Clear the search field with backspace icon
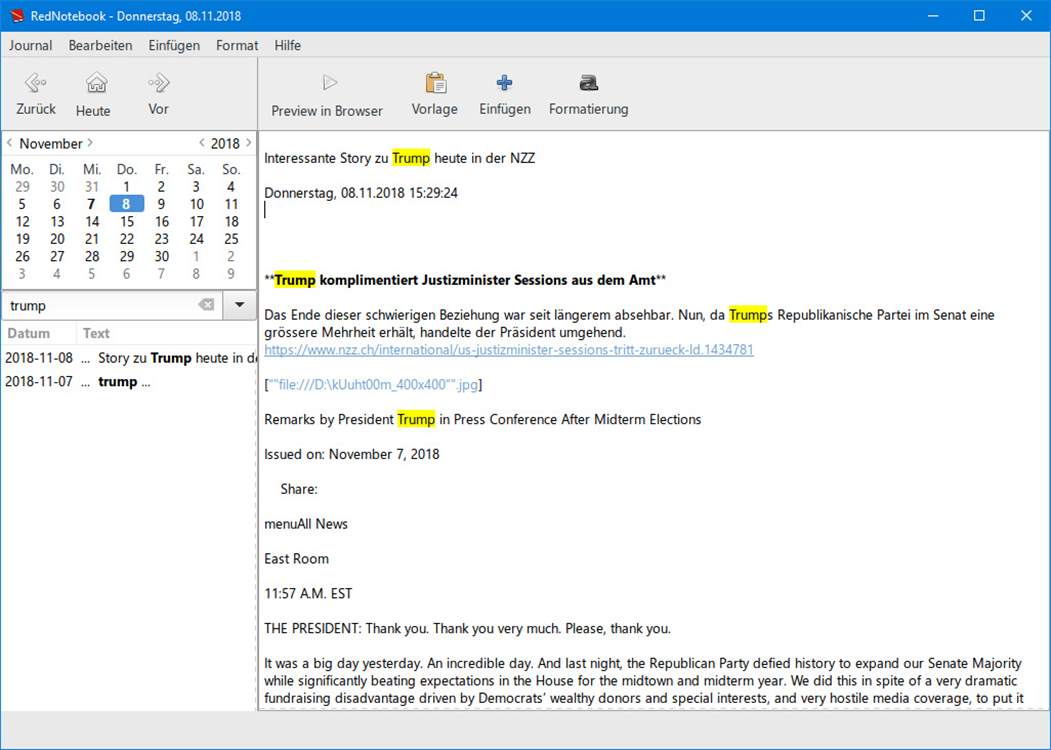 pos(206,305)
